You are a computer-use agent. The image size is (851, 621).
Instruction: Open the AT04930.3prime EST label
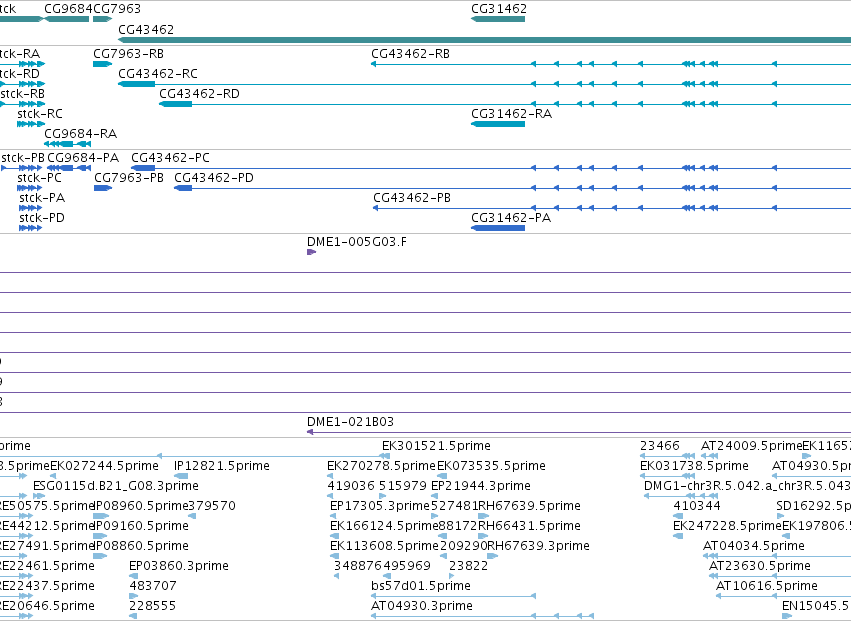pyautogui.click(x=422, y=607)
